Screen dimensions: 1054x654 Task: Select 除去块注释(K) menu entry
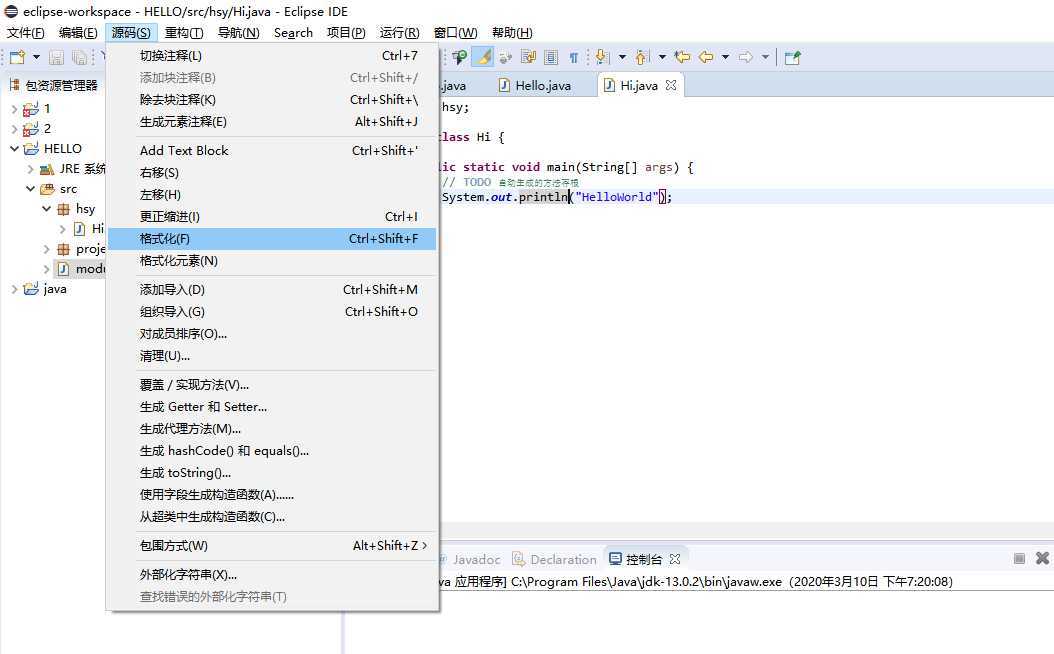coord(272,99)
